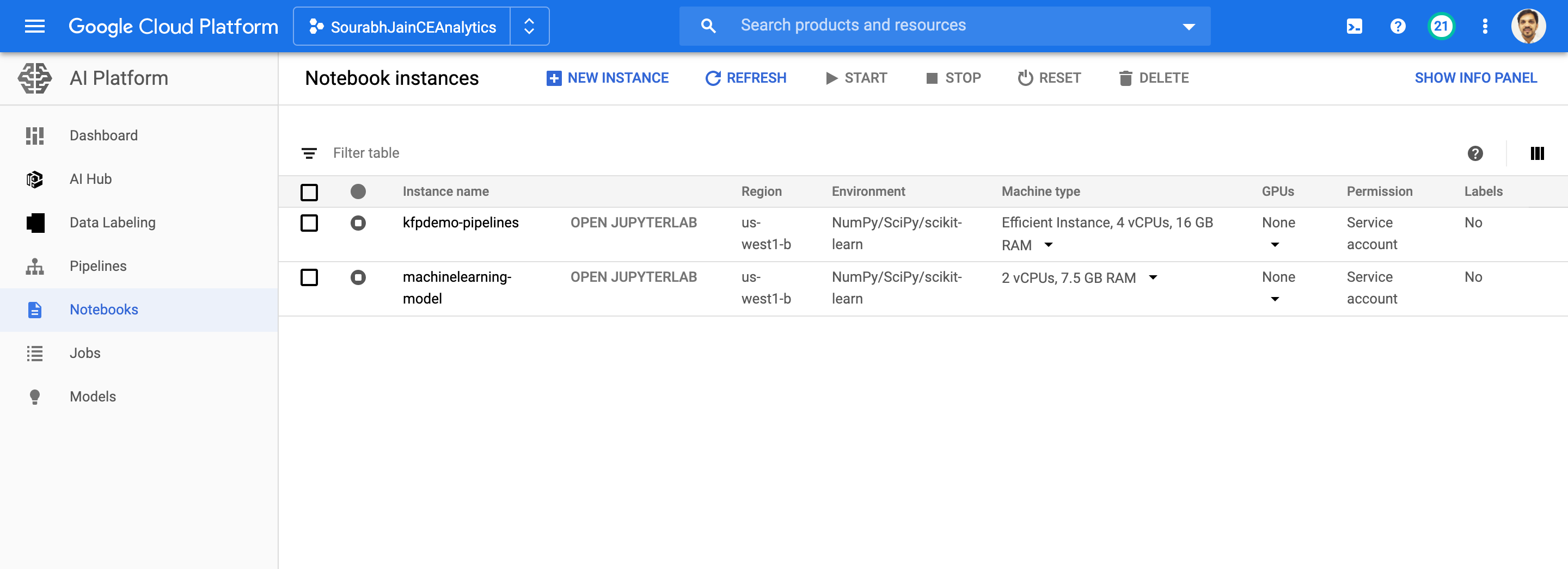Open the navigation hamburger menu
1568x569 pixels.
(x=34, y=26)
